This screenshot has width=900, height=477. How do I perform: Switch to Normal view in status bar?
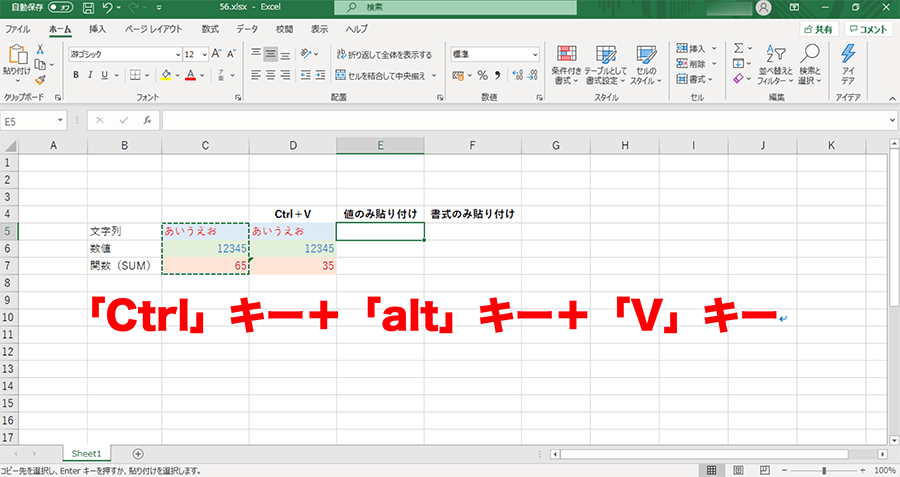tap(712, 471)
